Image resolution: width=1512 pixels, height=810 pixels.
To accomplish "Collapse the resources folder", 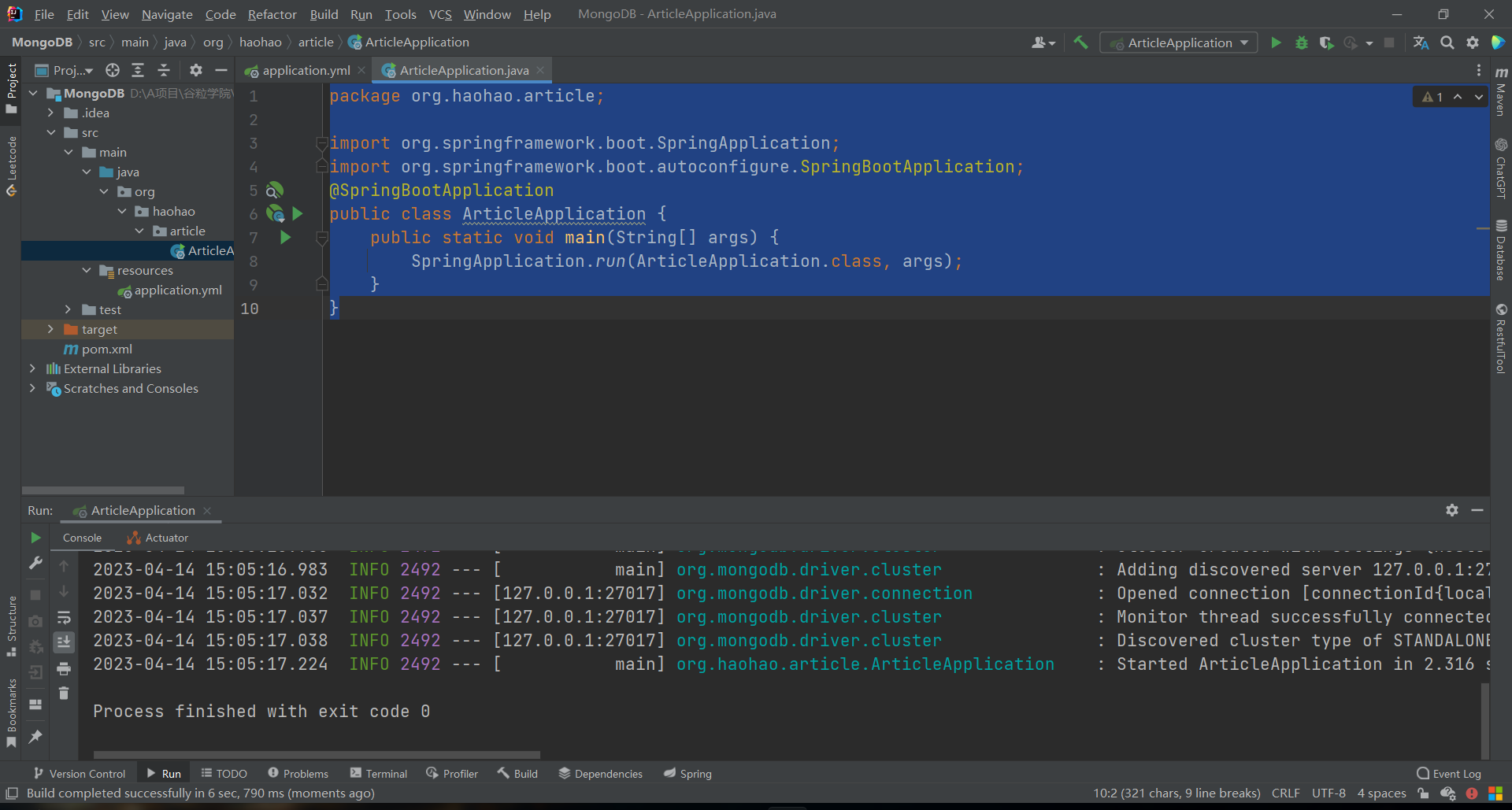I will pos(87,270).
